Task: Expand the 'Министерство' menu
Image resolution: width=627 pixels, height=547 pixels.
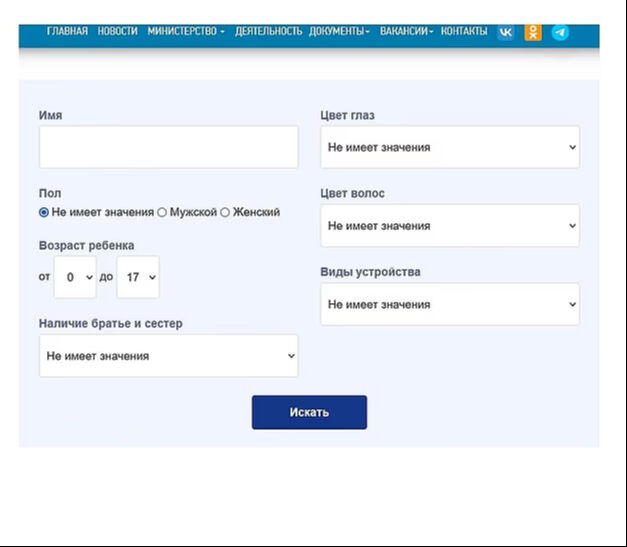Action: [185, 31]
